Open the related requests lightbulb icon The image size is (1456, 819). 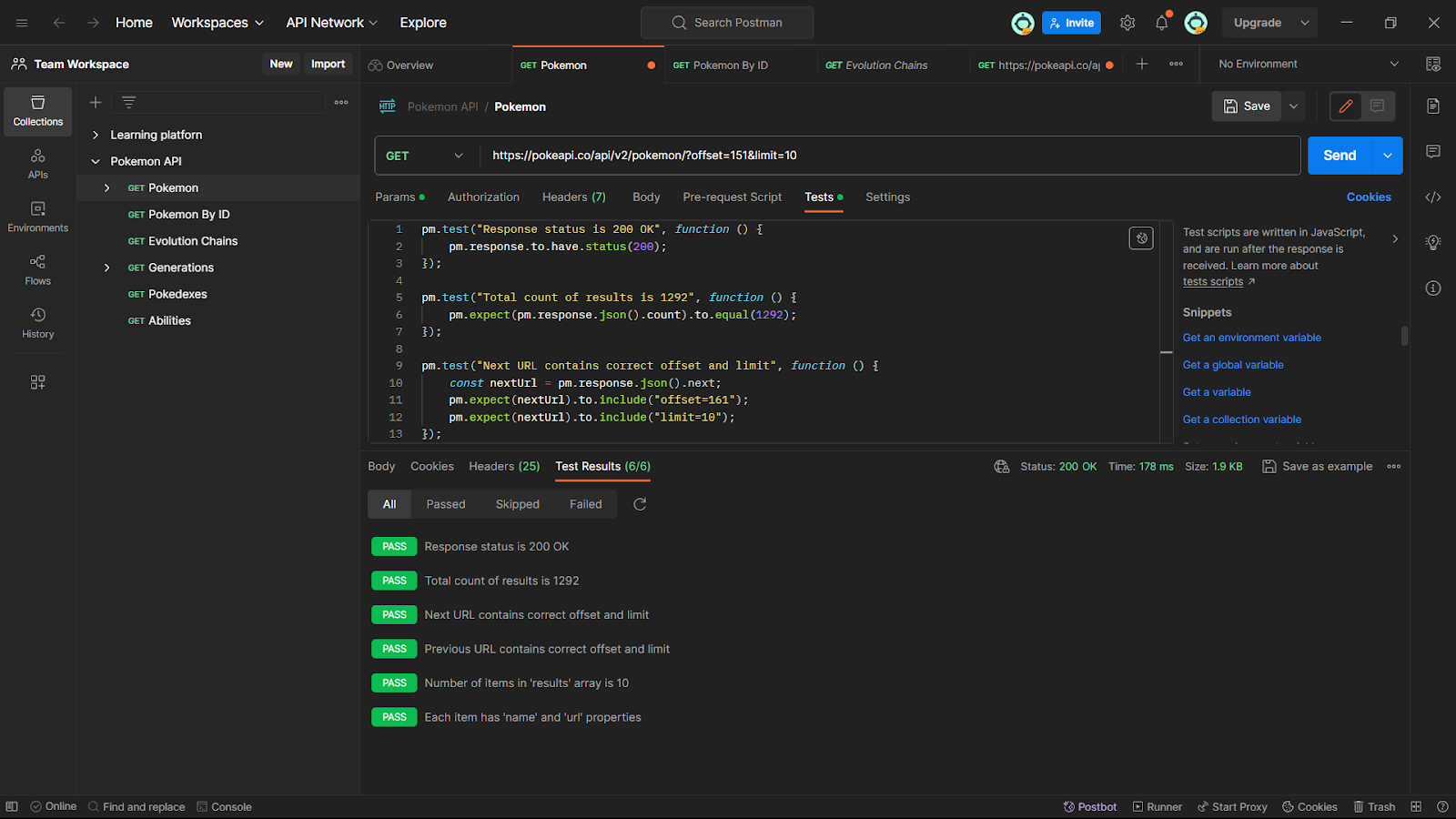pos(1433,242)
